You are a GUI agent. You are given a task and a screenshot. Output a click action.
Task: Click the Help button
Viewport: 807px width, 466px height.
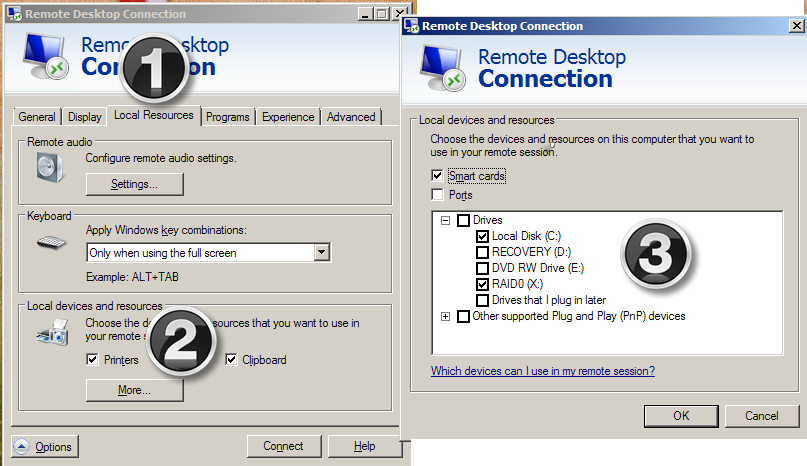(x=364, y=446)
